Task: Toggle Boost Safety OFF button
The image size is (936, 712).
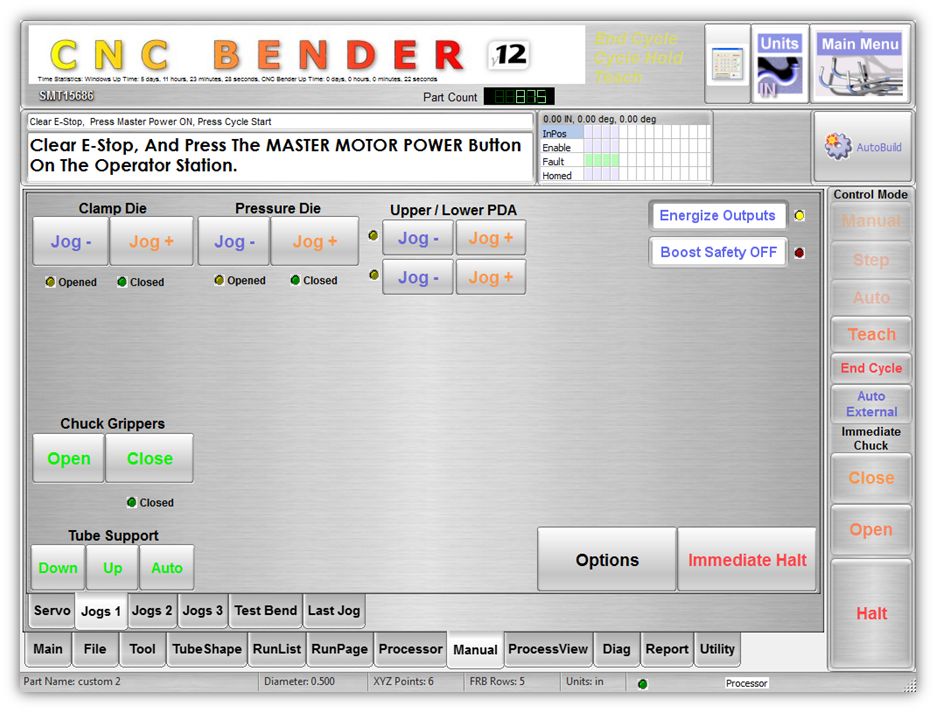Action: [x=717, y=252]
